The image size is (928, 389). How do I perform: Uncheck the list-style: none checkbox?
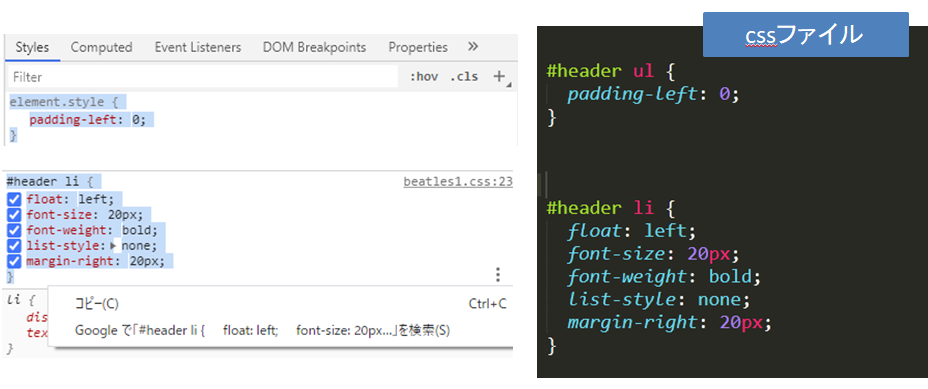pos(14,246)
